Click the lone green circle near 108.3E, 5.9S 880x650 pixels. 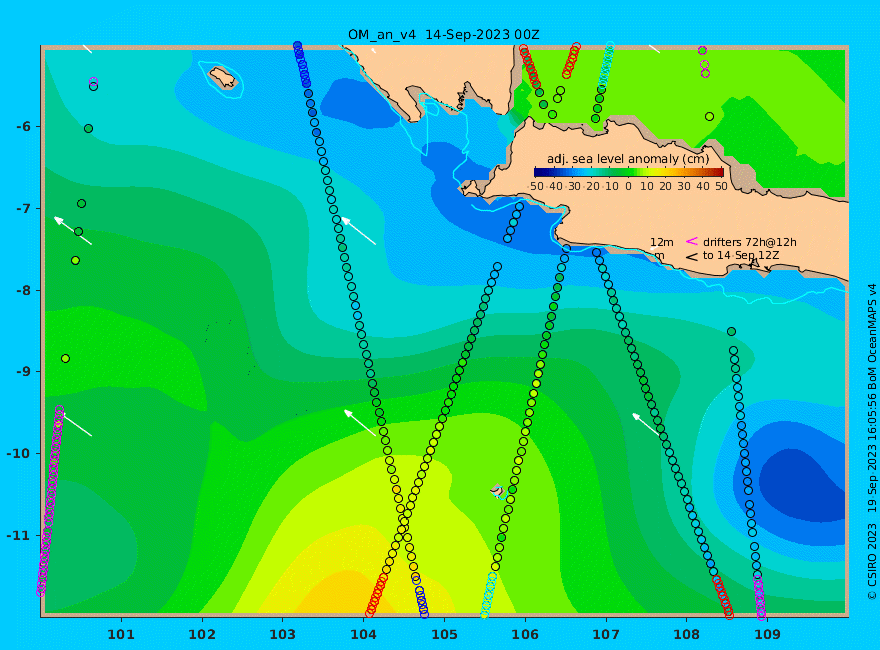point(709,117)
